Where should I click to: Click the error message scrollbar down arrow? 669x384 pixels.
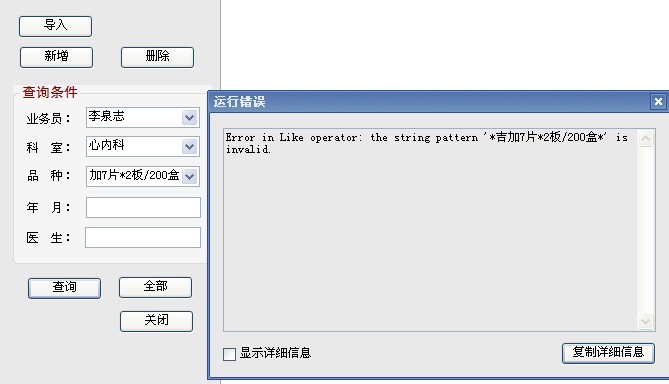[x=645, y=321]
